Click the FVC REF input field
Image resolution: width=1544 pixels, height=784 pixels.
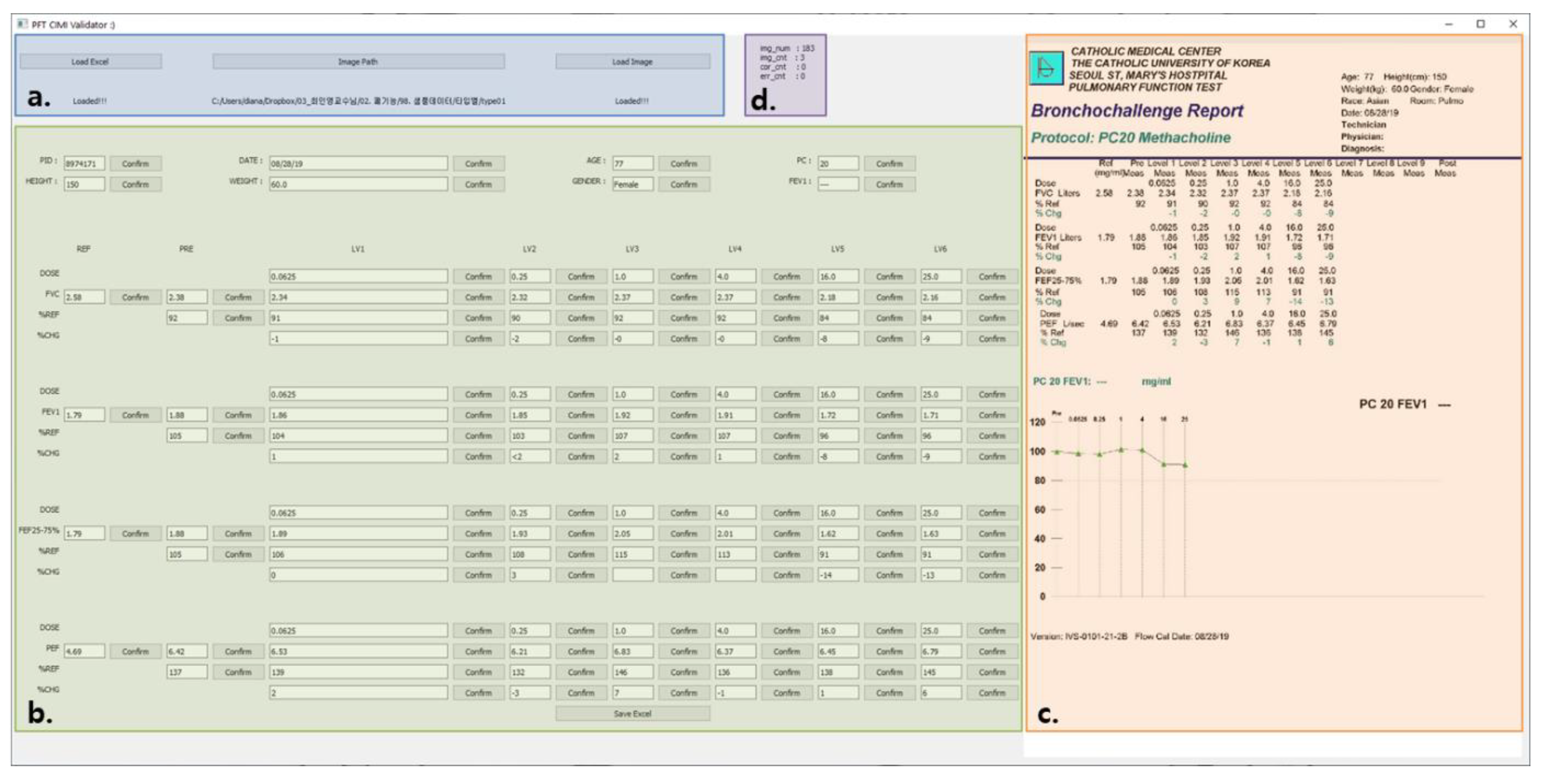[x=84, y=297]
